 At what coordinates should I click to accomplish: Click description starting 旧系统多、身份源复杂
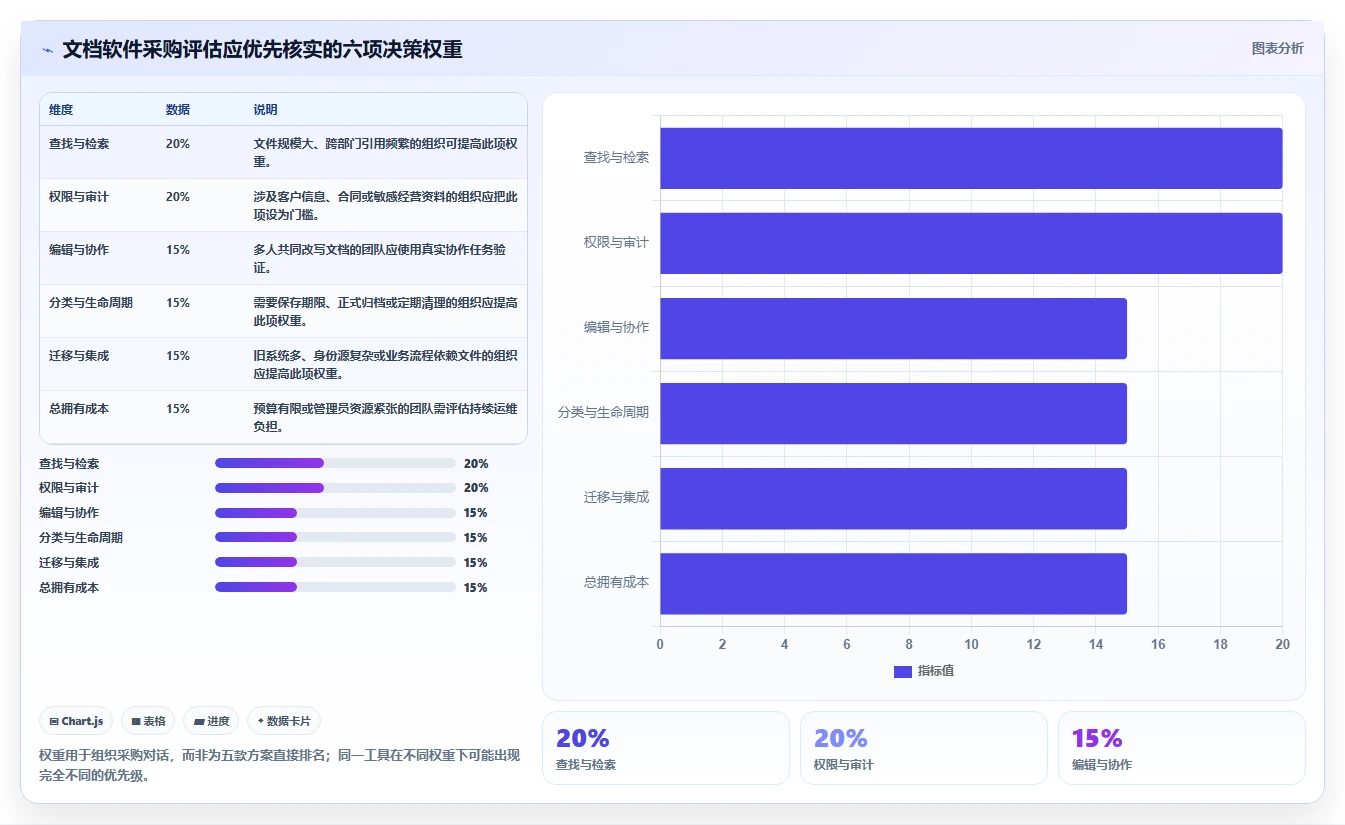coord(386,365)
